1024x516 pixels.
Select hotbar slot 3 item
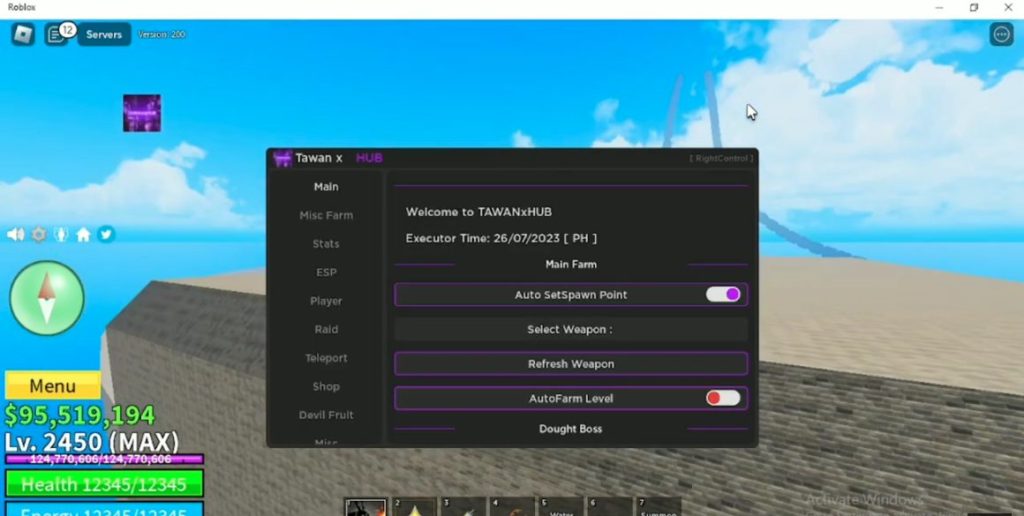pos(464,507)
